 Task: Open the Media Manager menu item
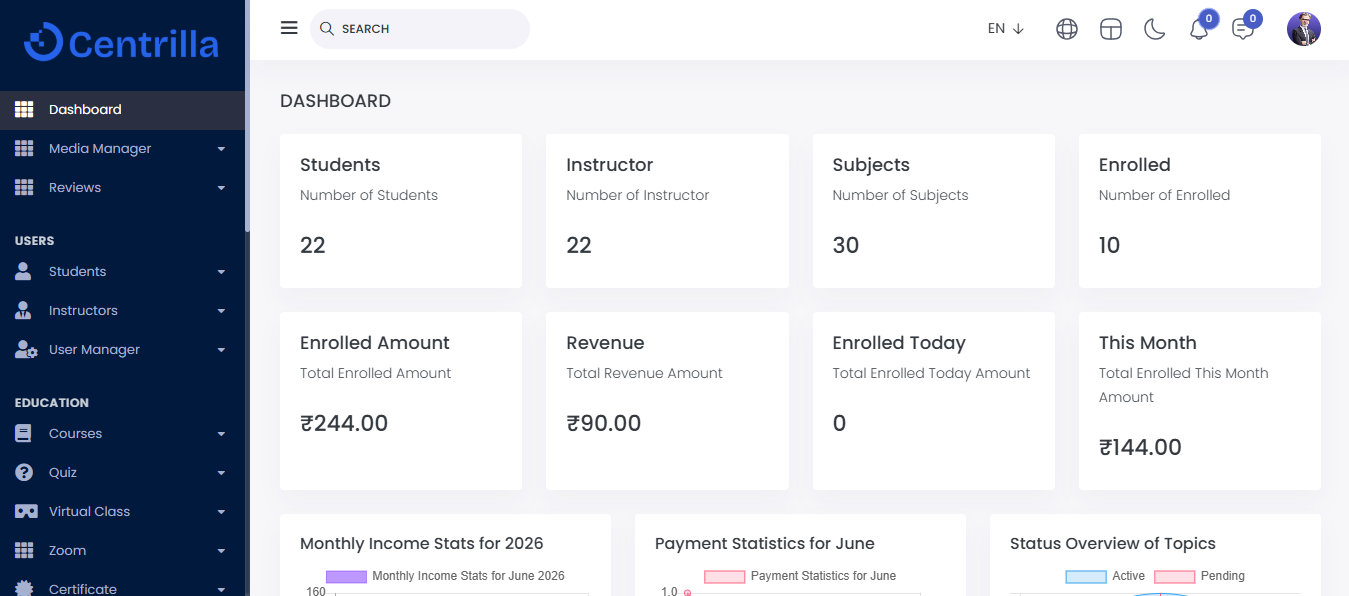[122, 149]
